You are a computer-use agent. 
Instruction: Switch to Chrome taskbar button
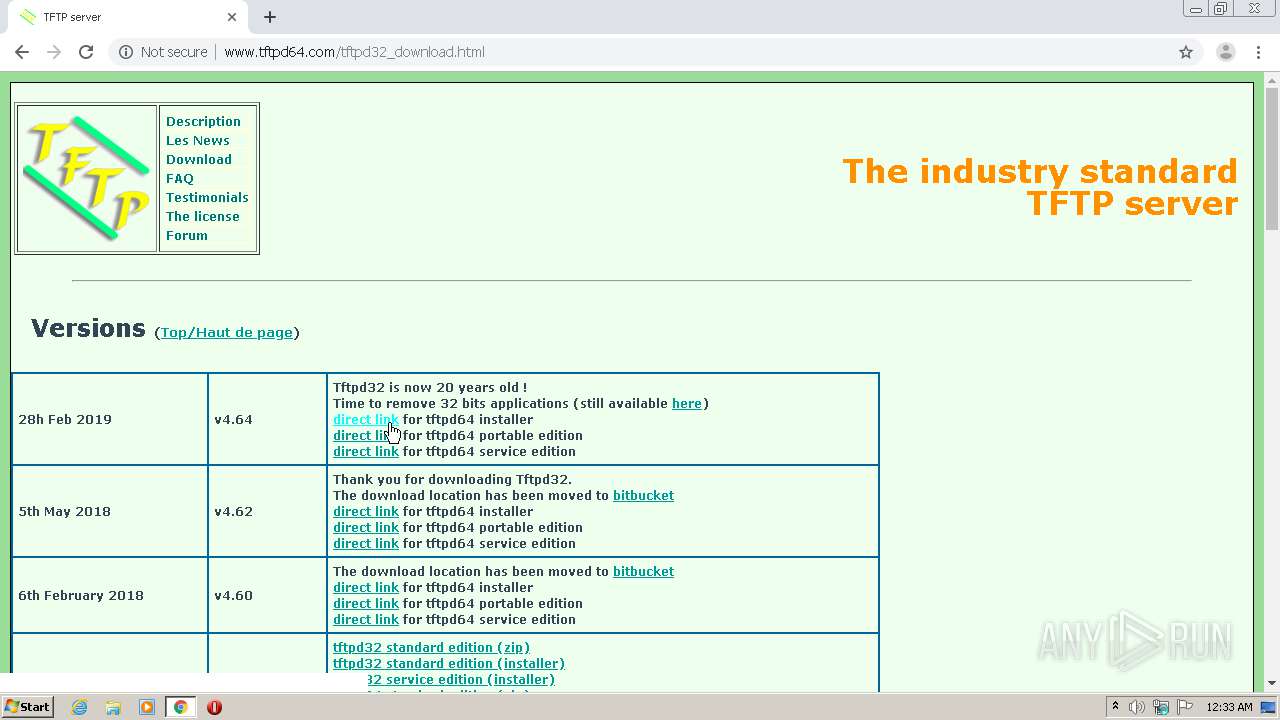pyautogui.click(x=180, y=707)
